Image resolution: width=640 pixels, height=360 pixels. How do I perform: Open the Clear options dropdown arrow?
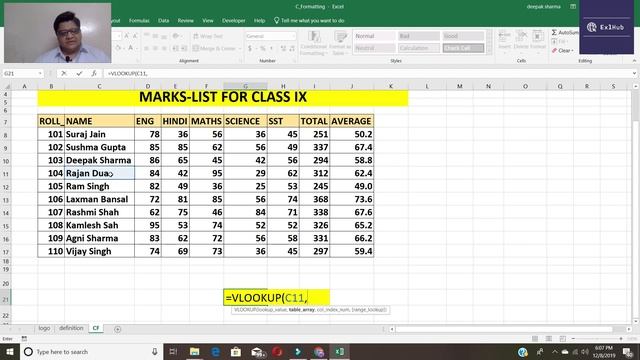[x=573, y=51]
